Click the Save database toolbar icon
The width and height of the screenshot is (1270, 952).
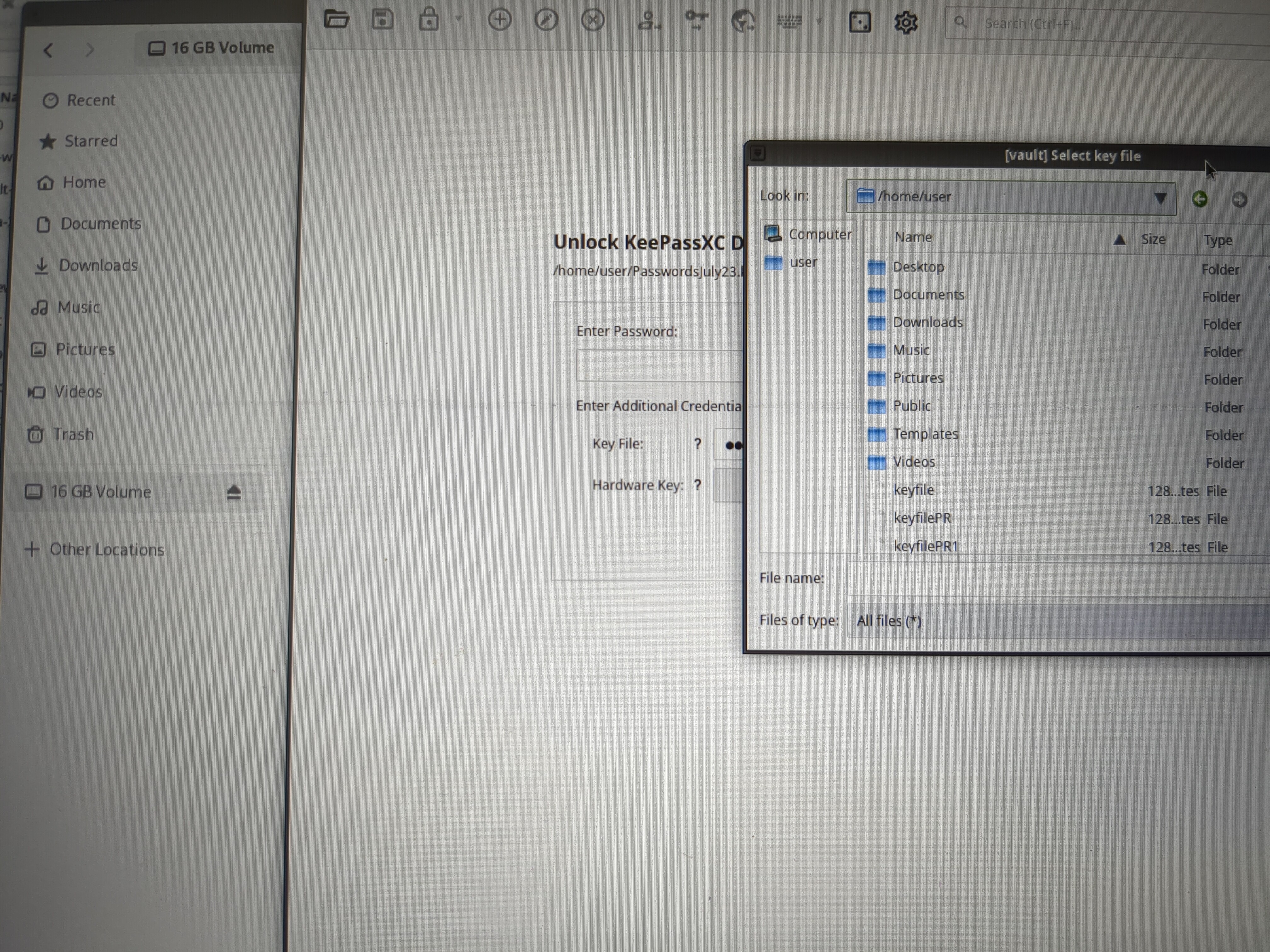coord(382,20)
